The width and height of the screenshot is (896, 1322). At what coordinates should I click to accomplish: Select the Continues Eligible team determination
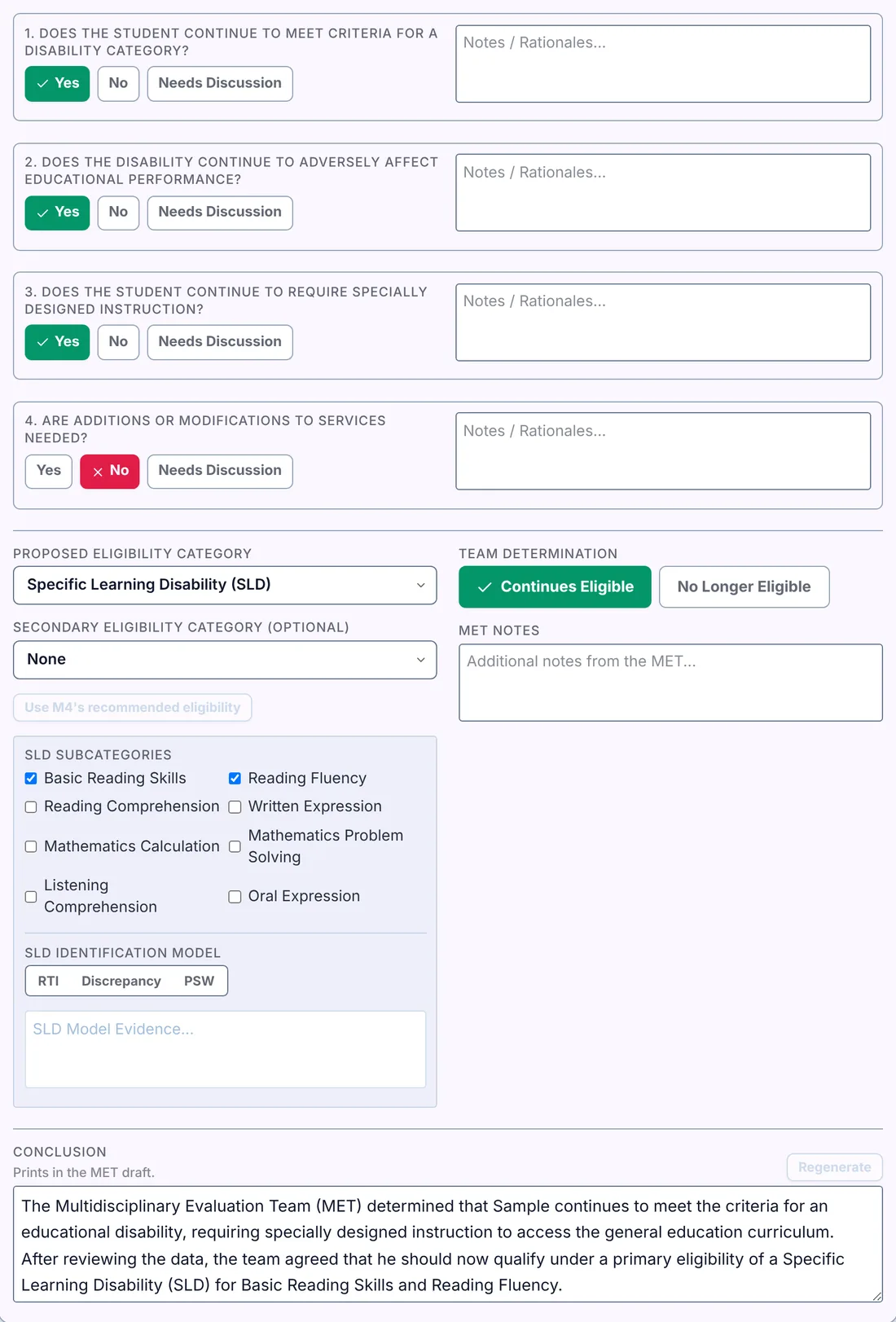pyautogui.click(x=555, y=586)
